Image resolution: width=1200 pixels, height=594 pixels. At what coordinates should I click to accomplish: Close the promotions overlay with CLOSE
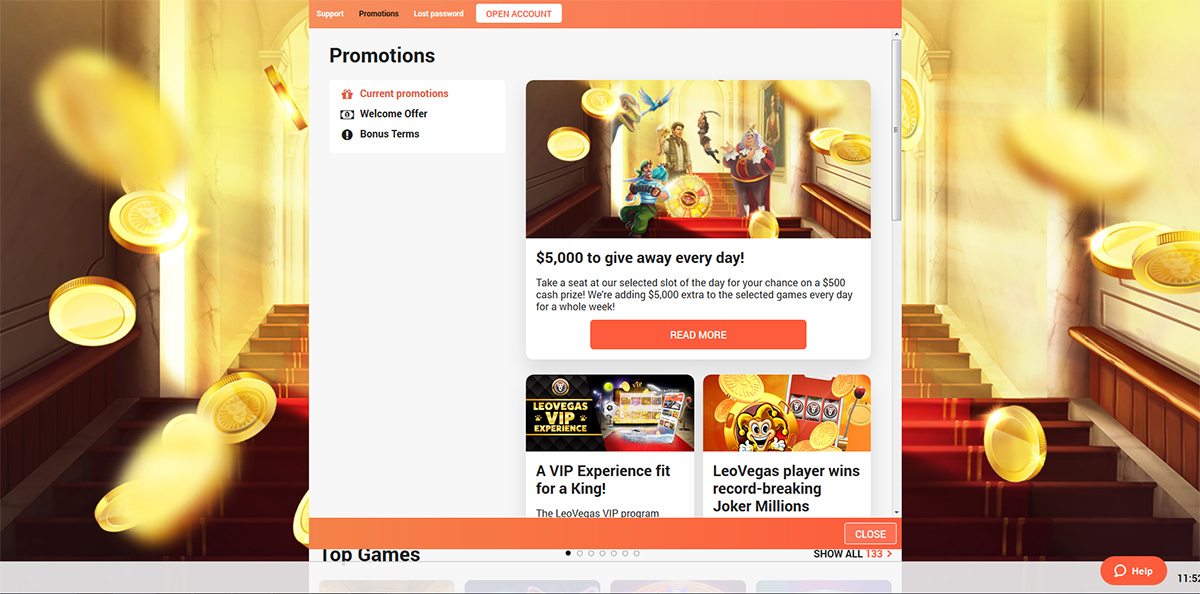[x=870, y=534]
